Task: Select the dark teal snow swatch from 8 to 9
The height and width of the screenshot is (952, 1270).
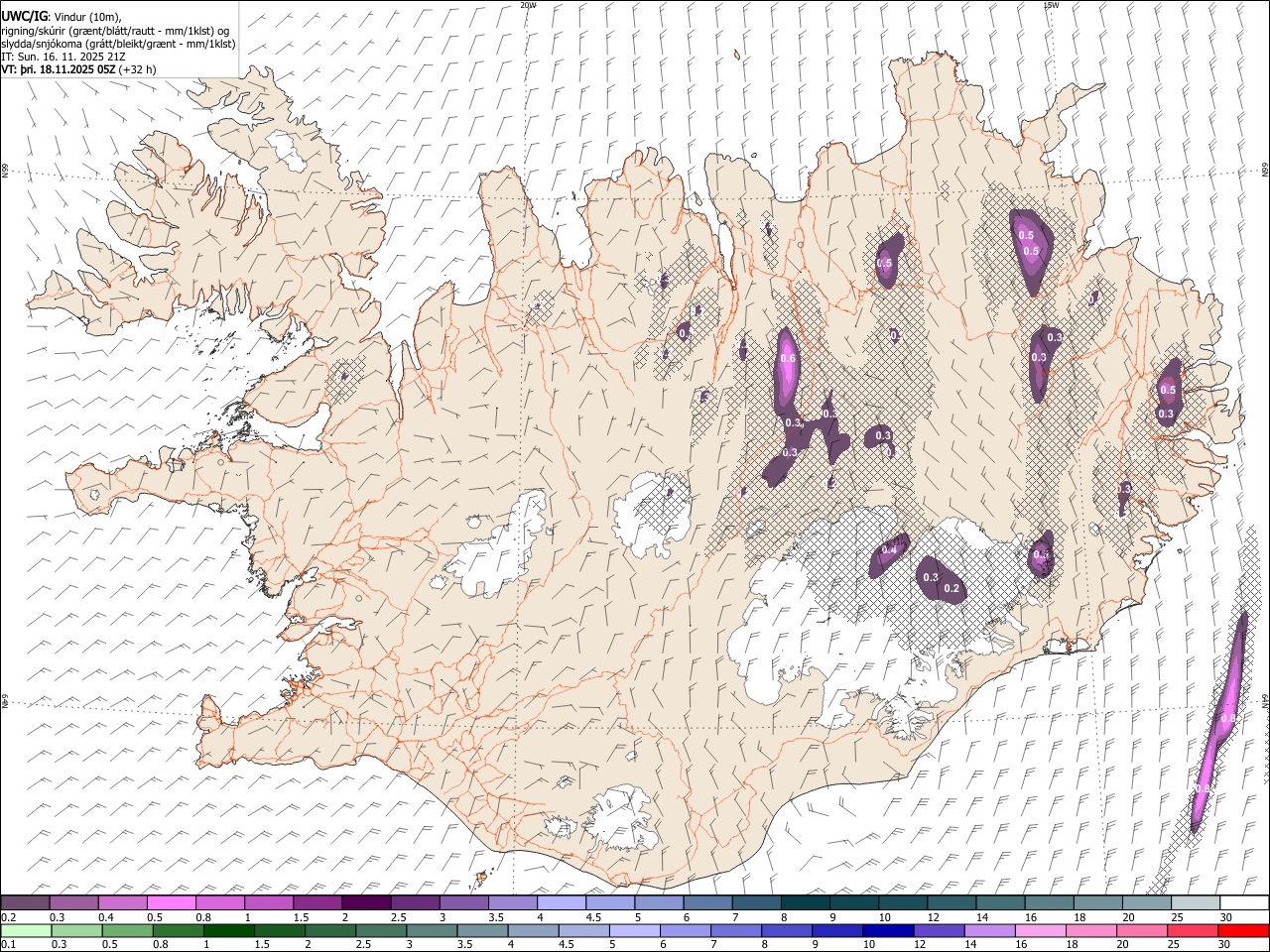Action: [804, 902]
